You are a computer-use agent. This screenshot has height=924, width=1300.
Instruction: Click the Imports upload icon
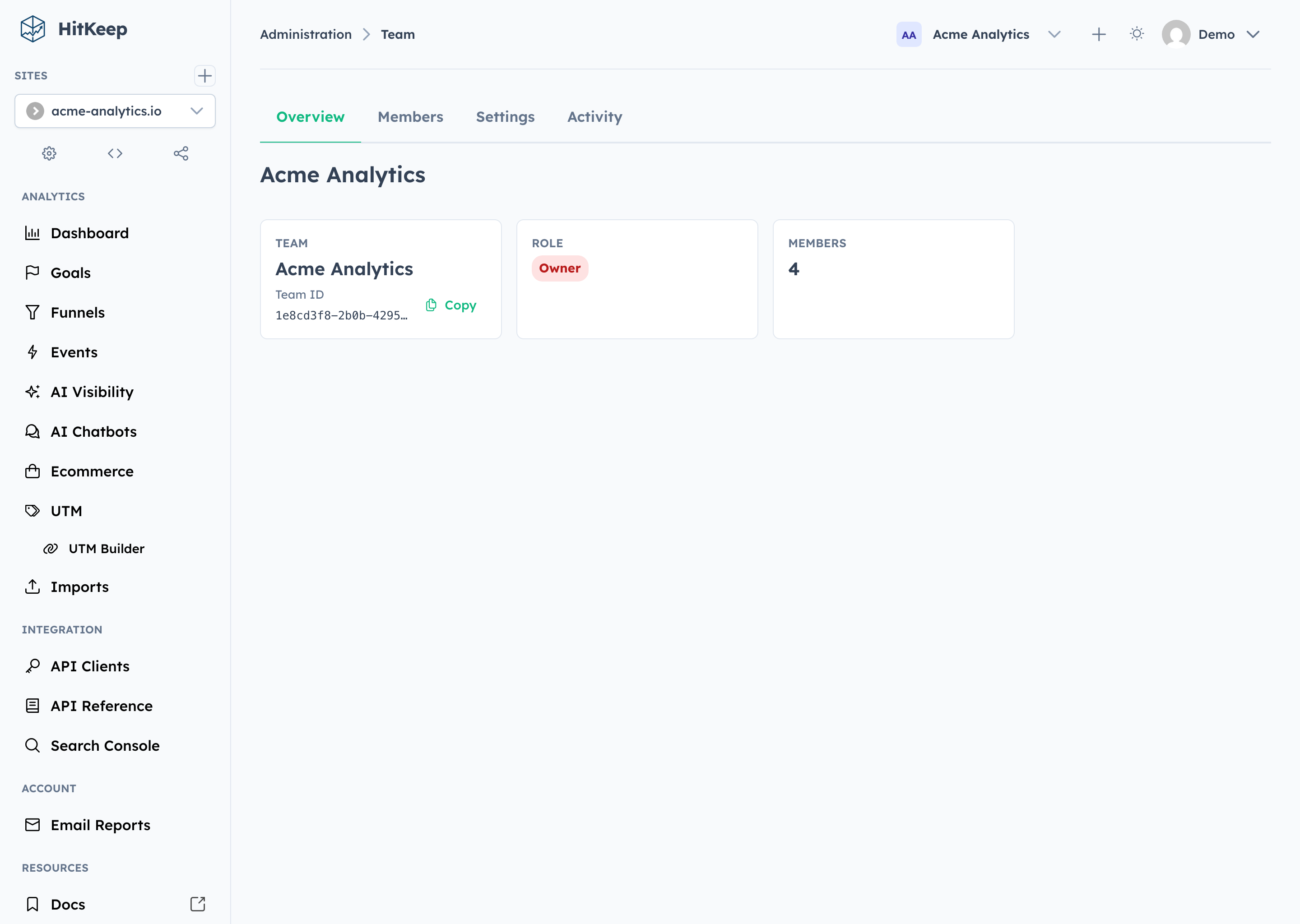(32, 587)
